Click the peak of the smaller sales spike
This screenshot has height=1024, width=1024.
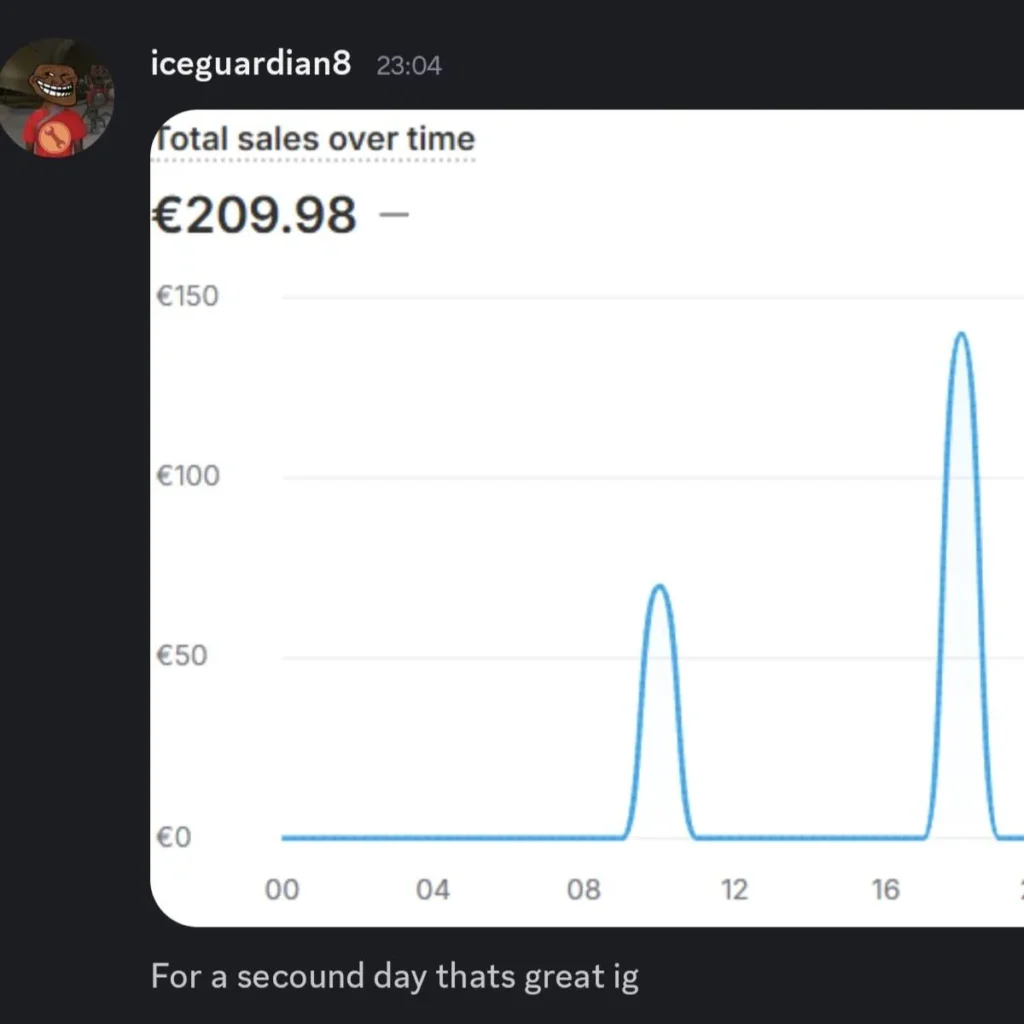coord(659,586)
